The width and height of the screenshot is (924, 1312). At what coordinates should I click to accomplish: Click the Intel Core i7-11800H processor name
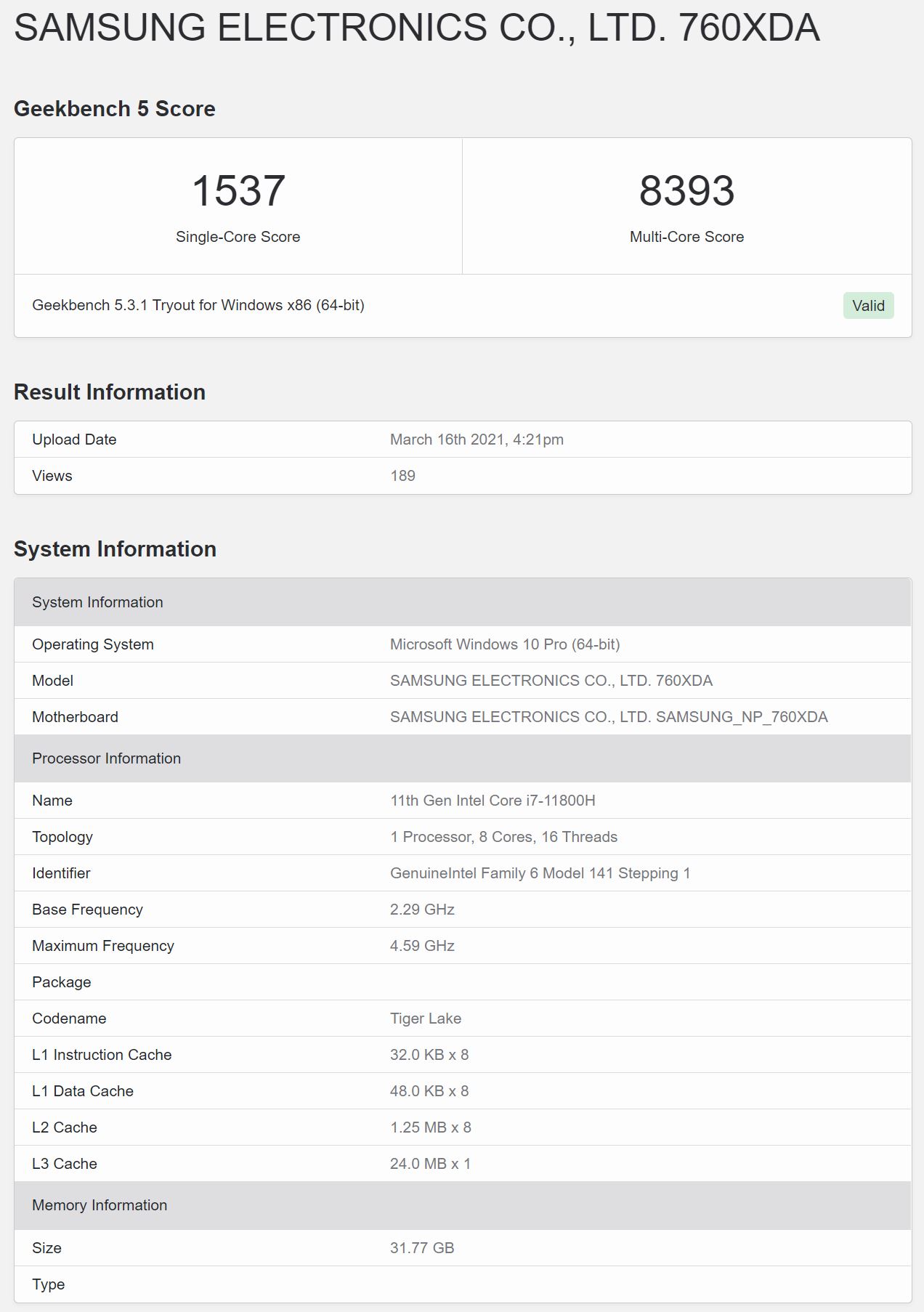(x=493, y=801)
